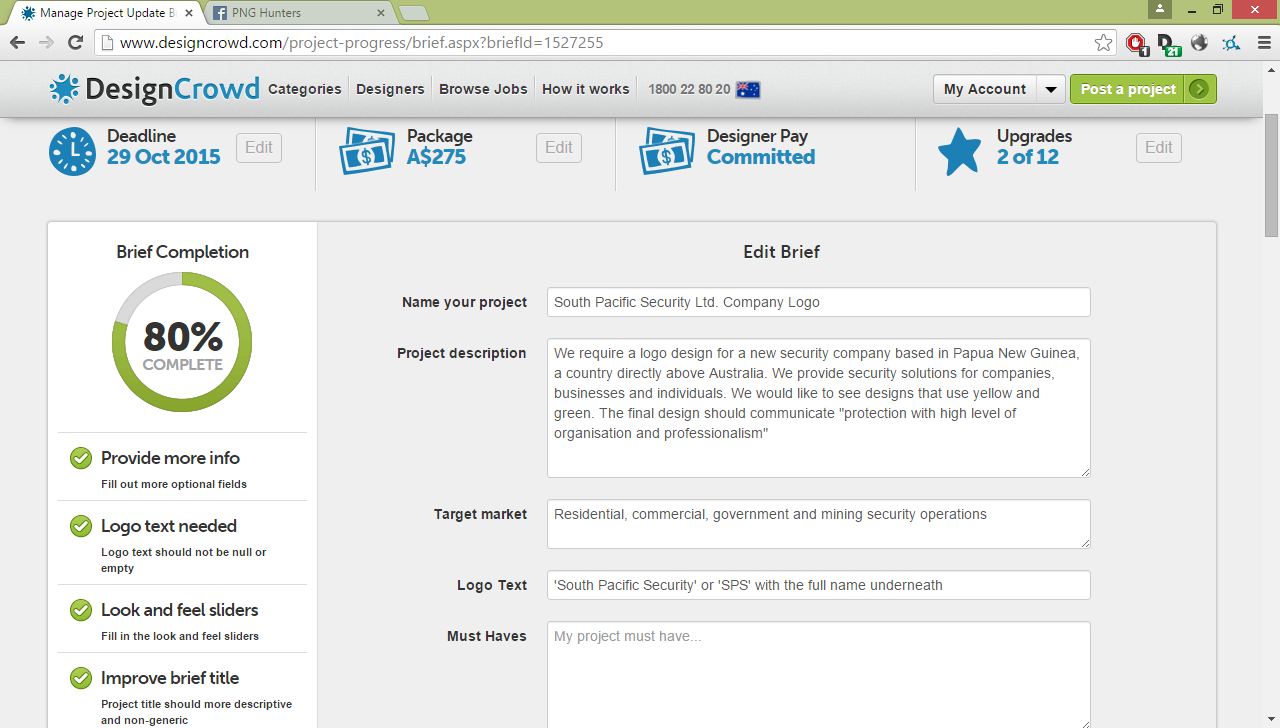Click the Post a project arrow

(1199, 89)
